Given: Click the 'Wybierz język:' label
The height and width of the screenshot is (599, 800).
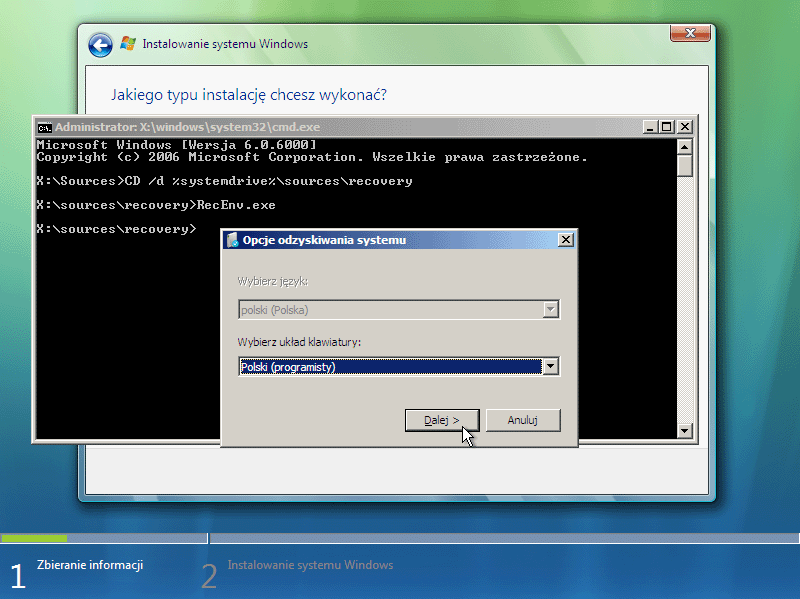Looking at the screenshot, I should (273, 281).
